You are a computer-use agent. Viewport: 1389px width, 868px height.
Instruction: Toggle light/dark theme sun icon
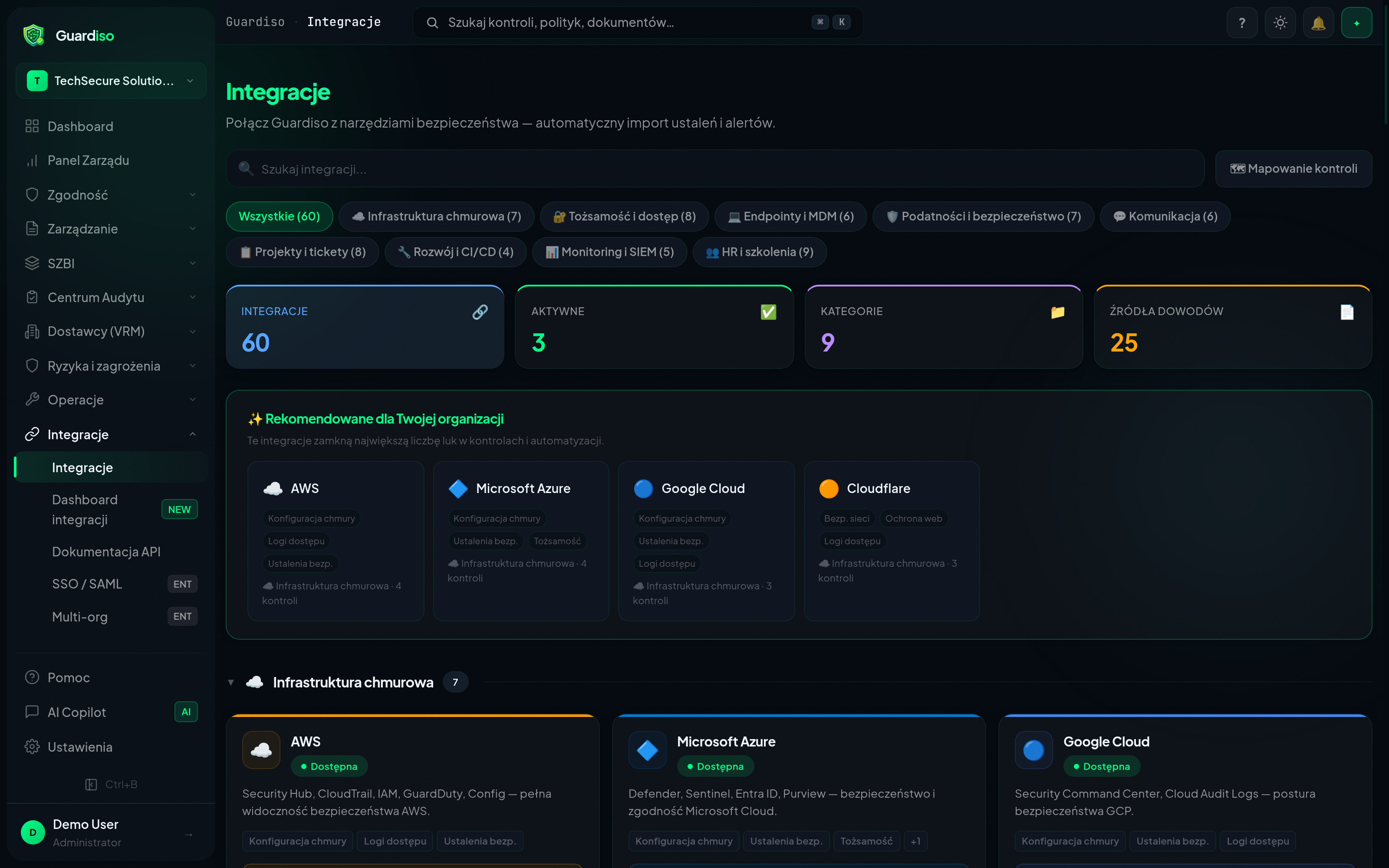click(x=1280, y=23)
